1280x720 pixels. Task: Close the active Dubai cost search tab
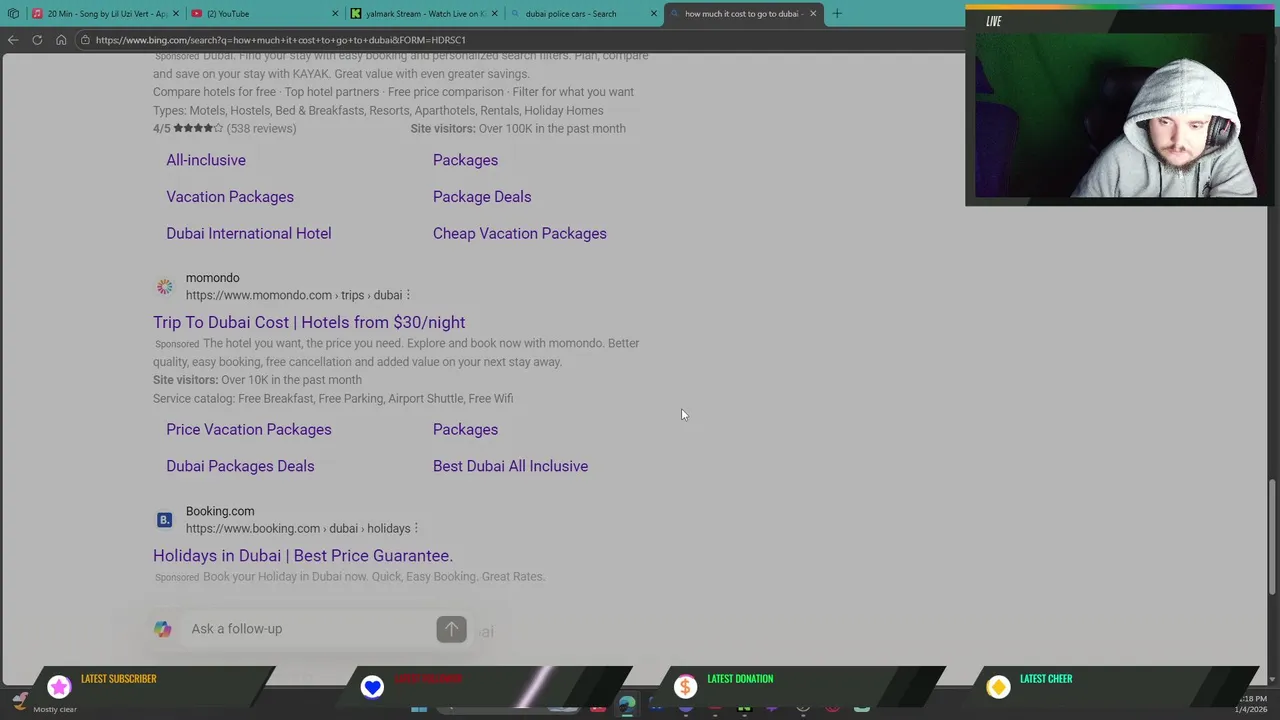[x=813, y=14]
